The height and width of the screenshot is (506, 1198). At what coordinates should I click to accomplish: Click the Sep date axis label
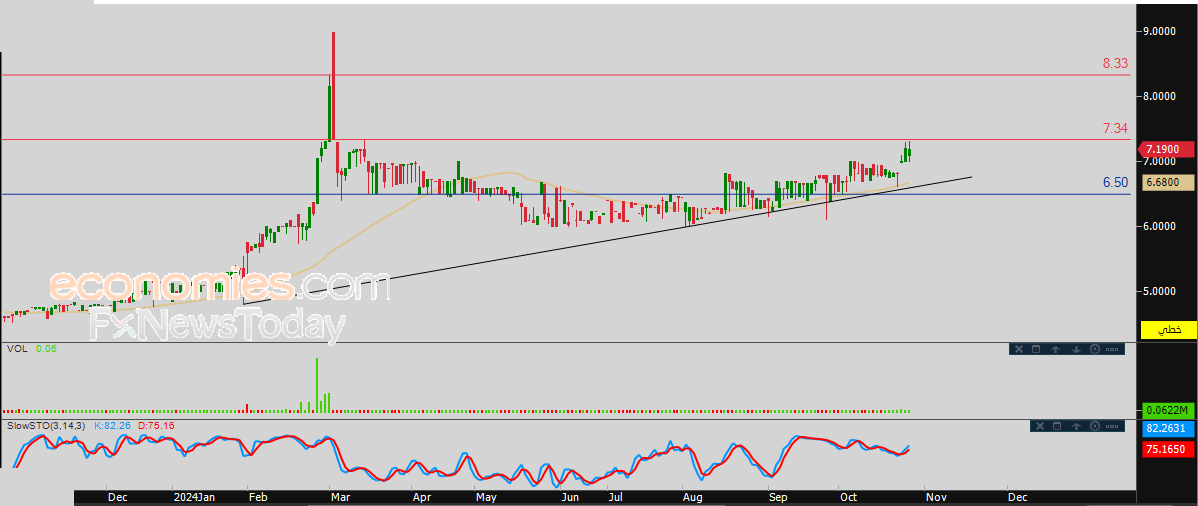click(x=779, y=498)
